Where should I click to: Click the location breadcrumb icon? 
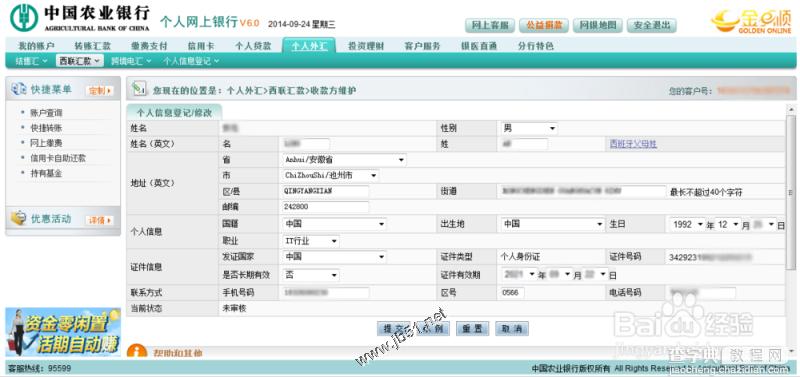[x=139, y=89]
